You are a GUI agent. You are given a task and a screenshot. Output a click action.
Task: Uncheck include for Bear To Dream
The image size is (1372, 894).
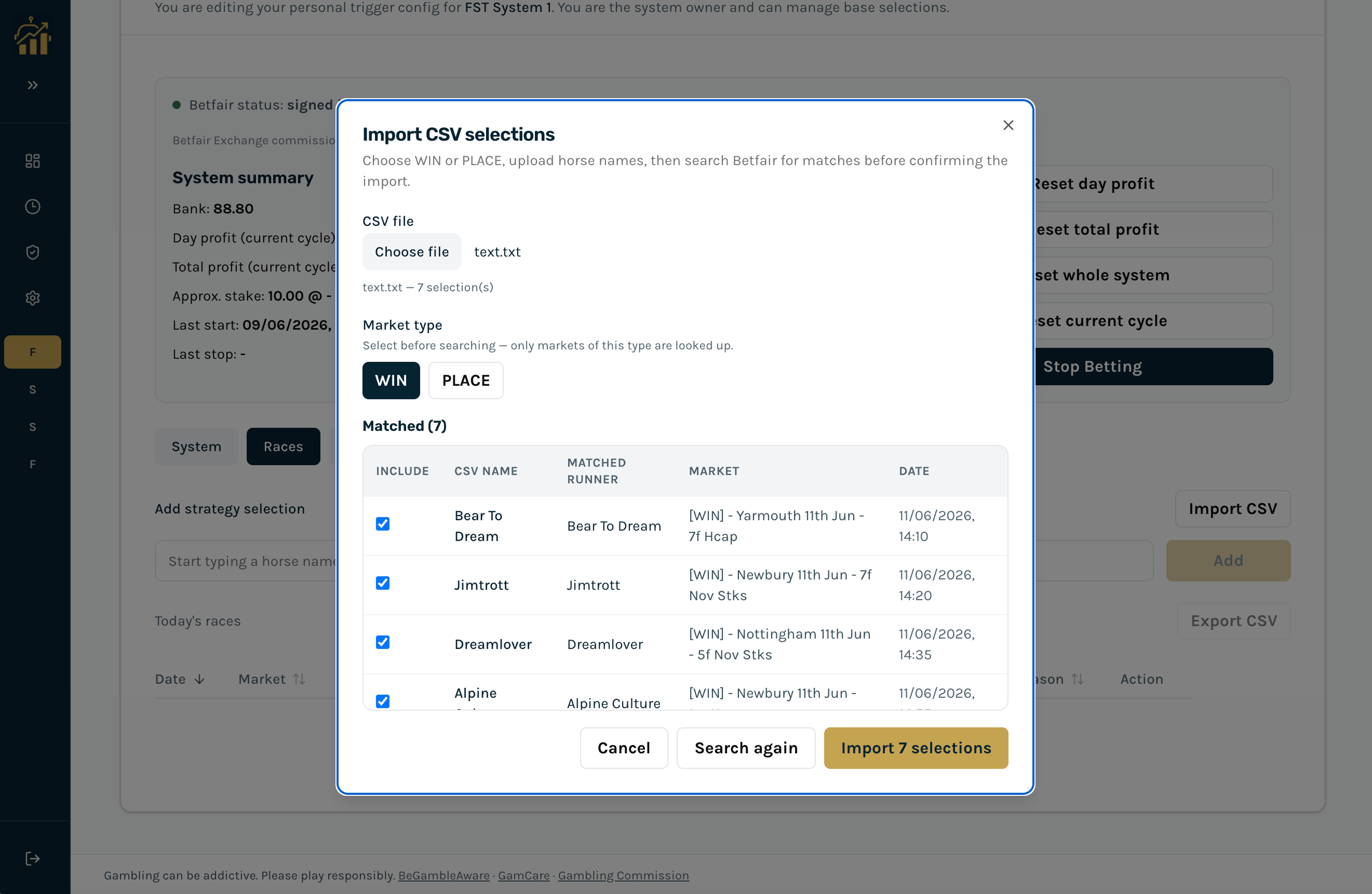383,524
